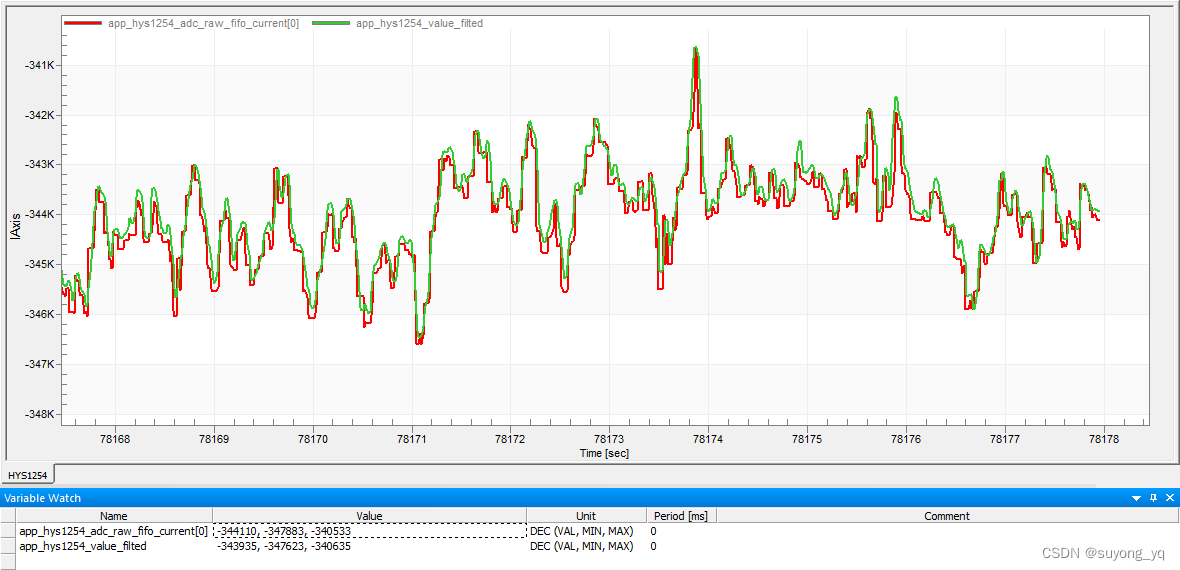
Task: Click the Name column header
Action: pos(114,516)
